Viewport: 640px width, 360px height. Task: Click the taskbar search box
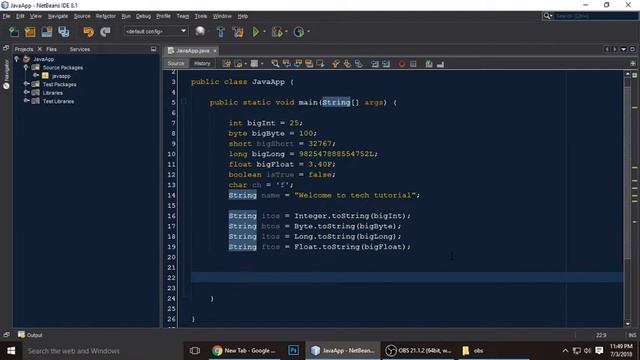[x=102, y=351]
